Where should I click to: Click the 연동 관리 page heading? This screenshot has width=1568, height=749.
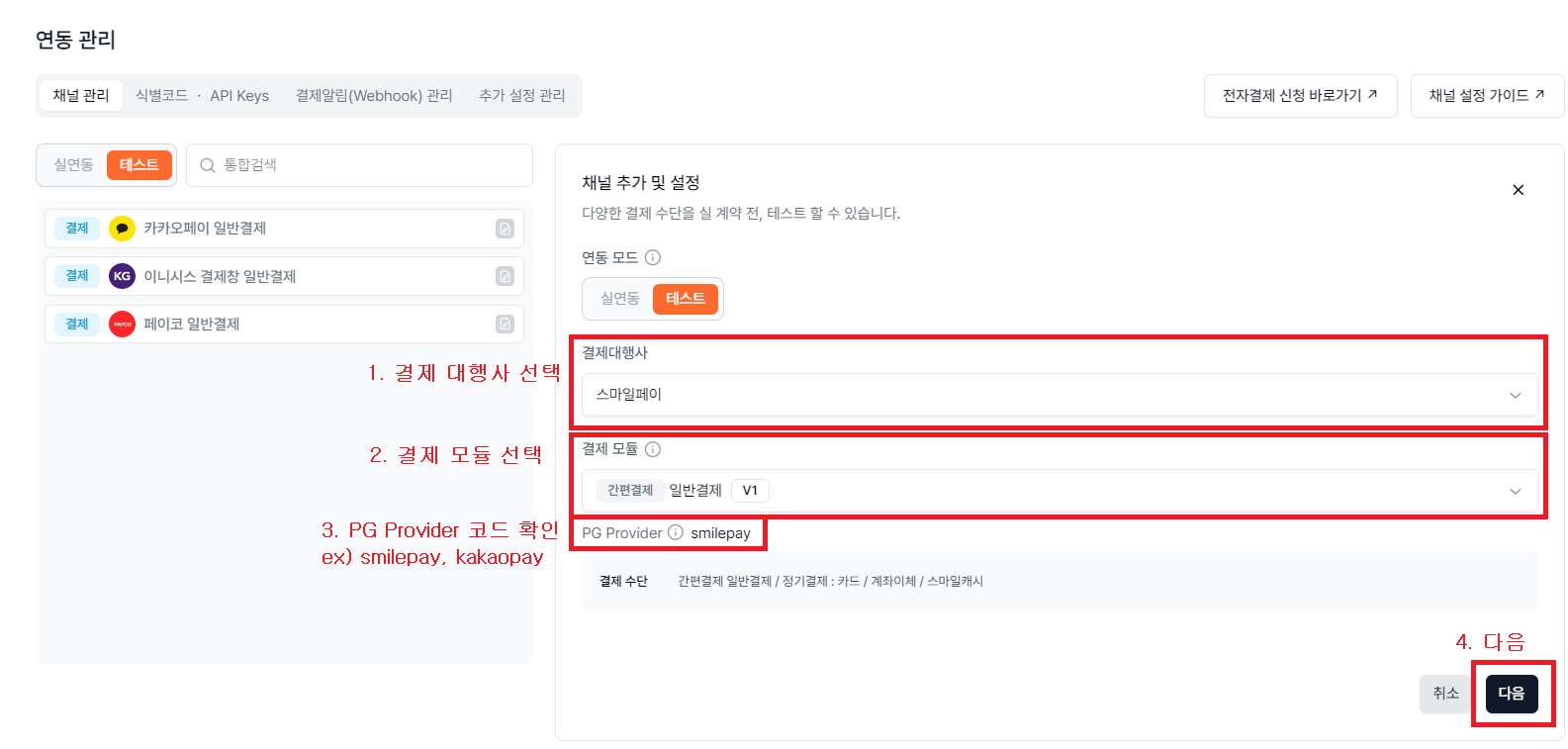(x=76, y=40)
